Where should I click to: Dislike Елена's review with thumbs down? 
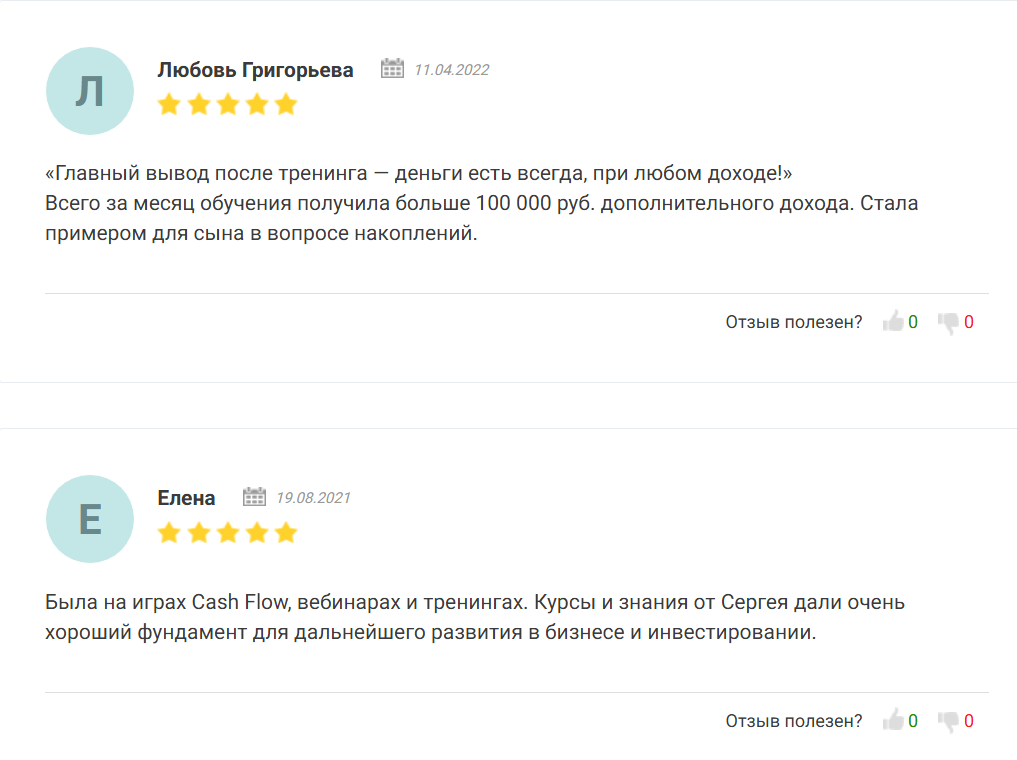point(948,721)
